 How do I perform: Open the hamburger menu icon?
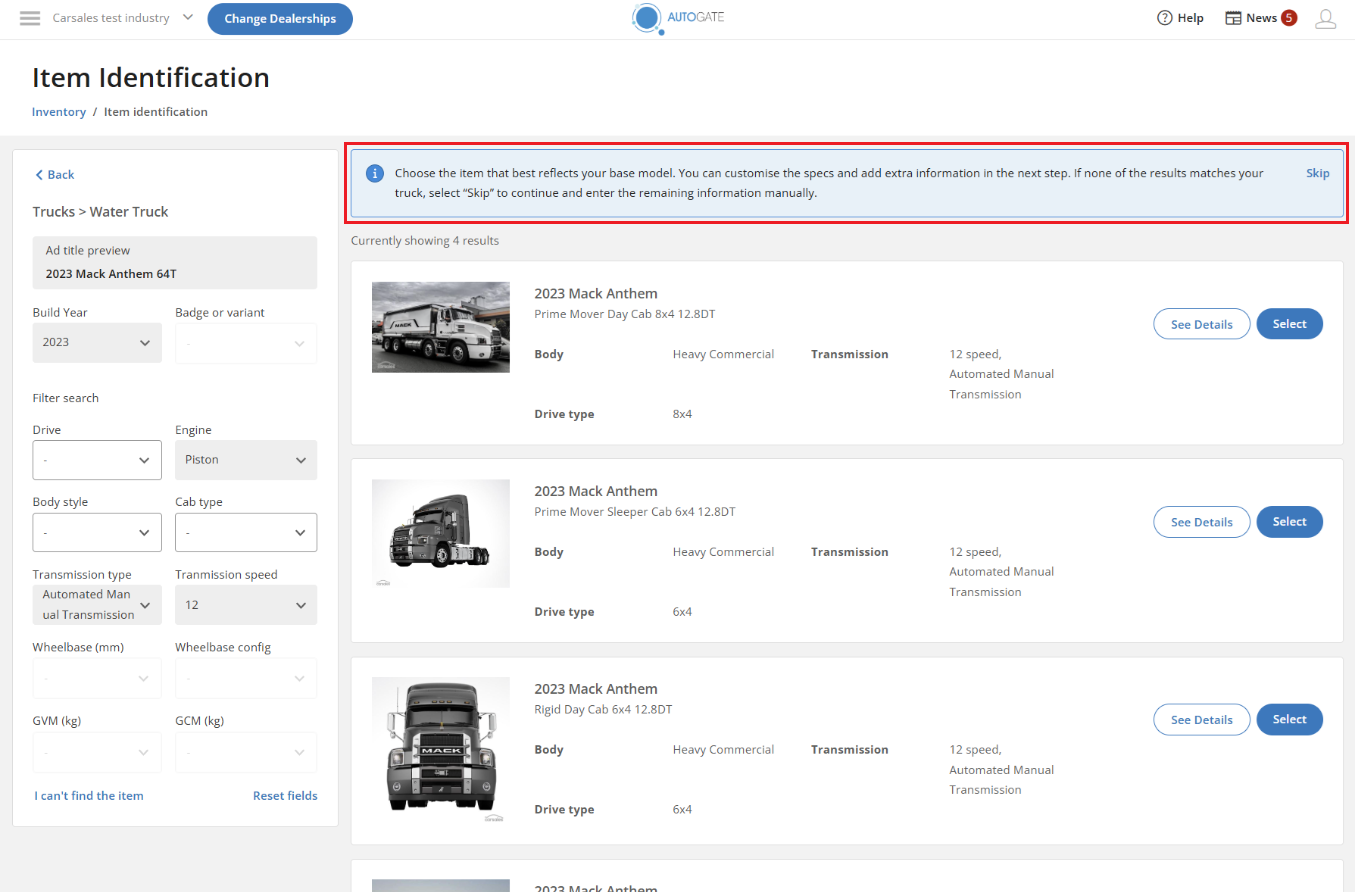(30, 19)
